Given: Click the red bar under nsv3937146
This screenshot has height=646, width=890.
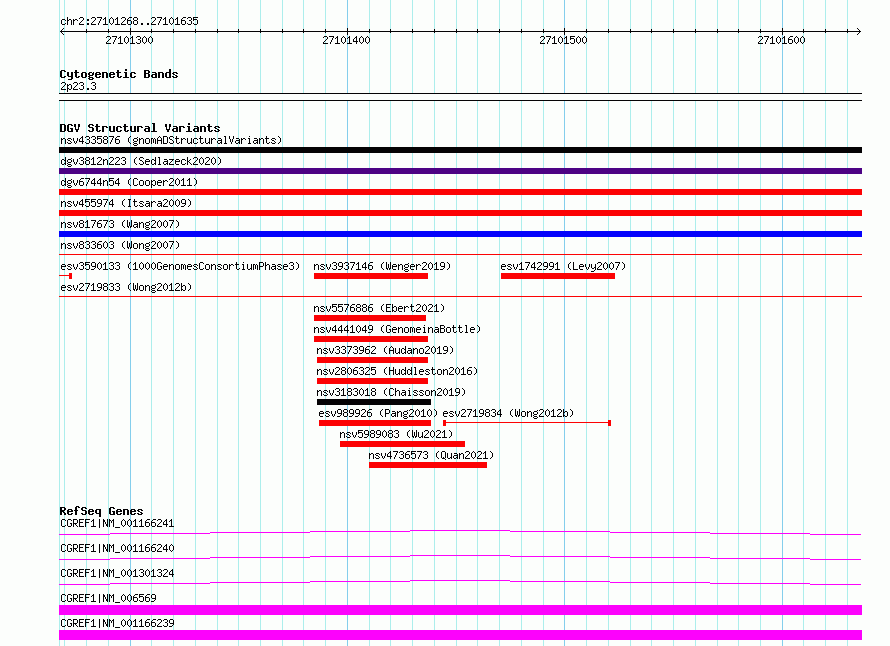Looking at the screenshot, I should pyautogui.click(x=371, y=276).
